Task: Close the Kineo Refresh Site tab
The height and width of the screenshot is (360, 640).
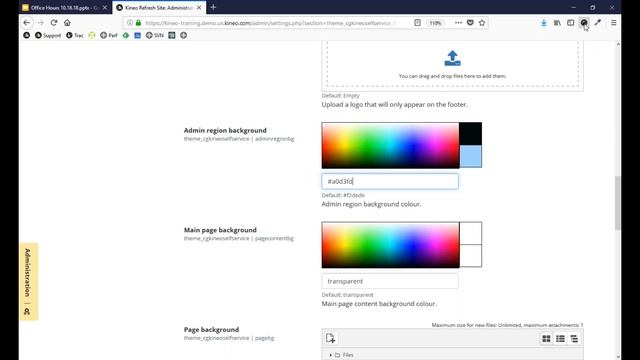Action: (199, 8)
